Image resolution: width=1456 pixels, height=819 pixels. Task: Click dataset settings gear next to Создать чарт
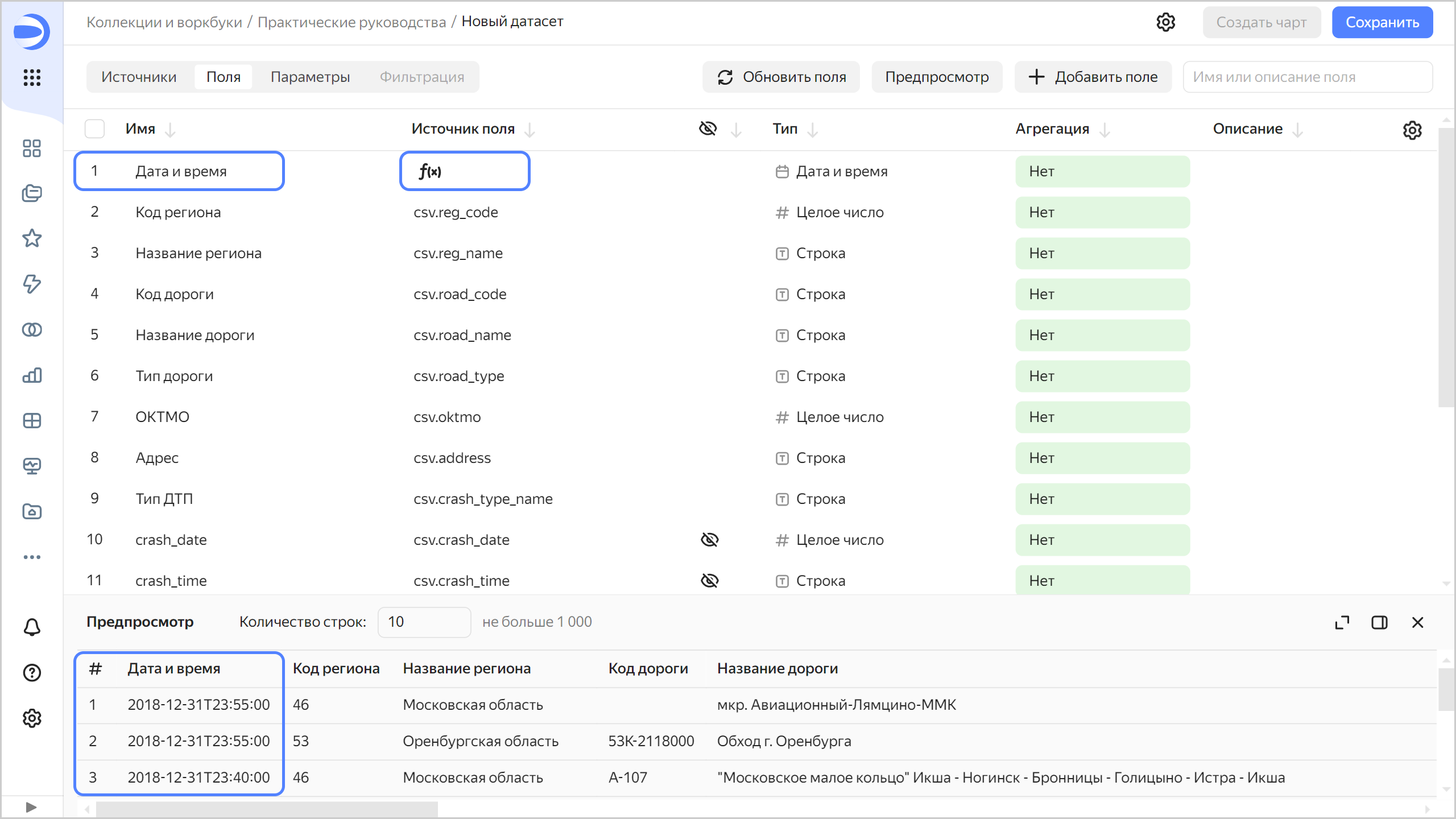(x=1165, y=22)
